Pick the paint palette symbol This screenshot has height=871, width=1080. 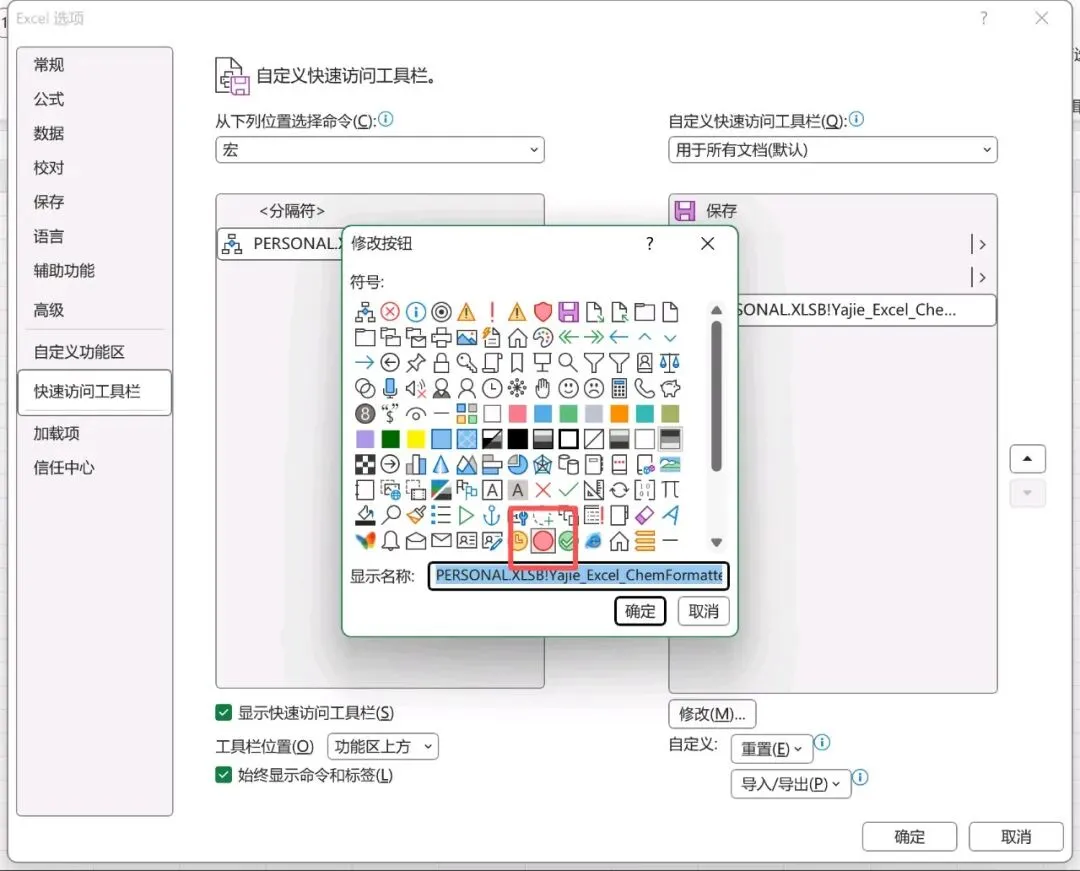pos(543,337)
